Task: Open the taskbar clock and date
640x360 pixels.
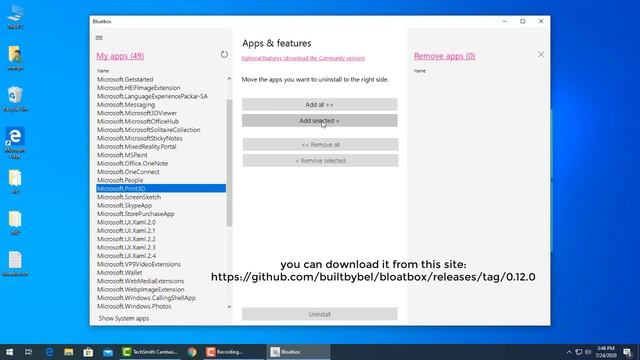Action: point(606,352)
